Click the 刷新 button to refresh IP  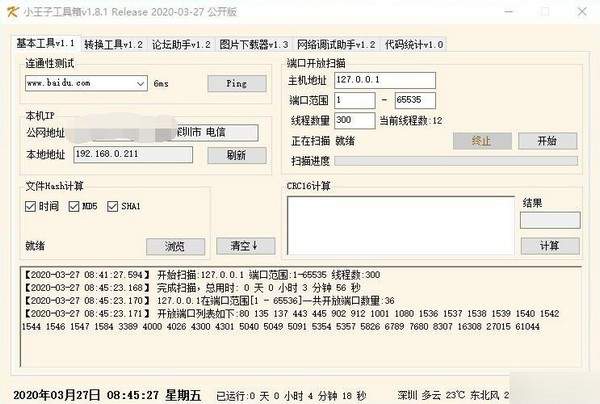236,155
